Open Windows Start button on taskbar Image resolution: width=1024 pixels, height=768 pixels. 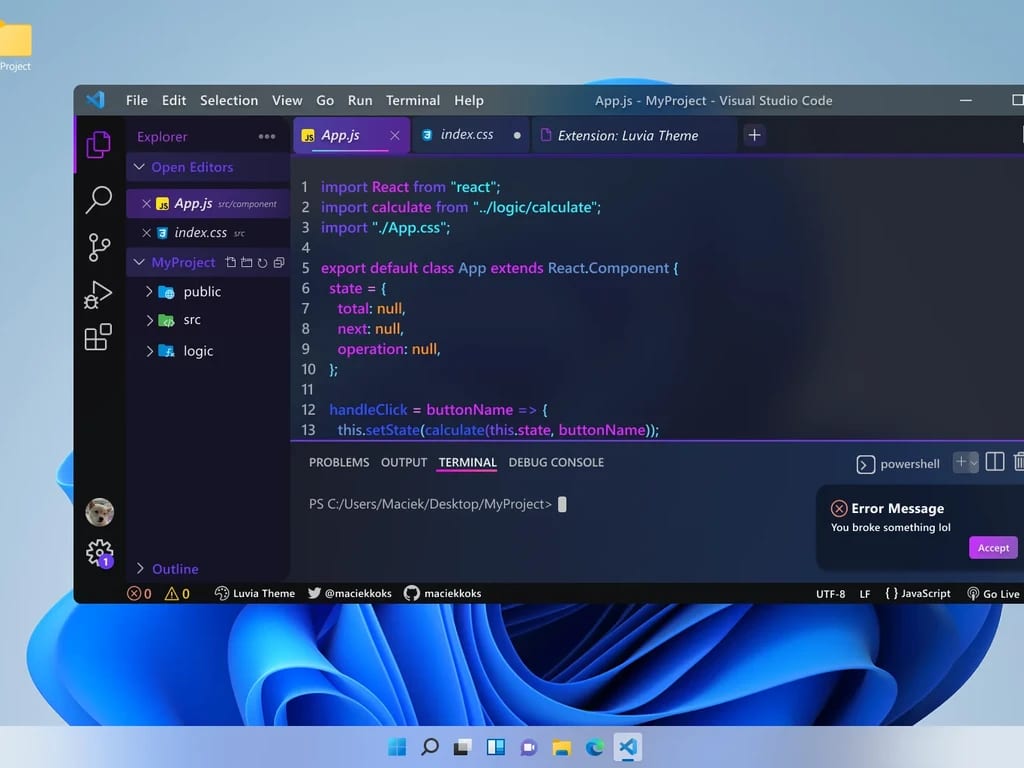pos(396,746)
